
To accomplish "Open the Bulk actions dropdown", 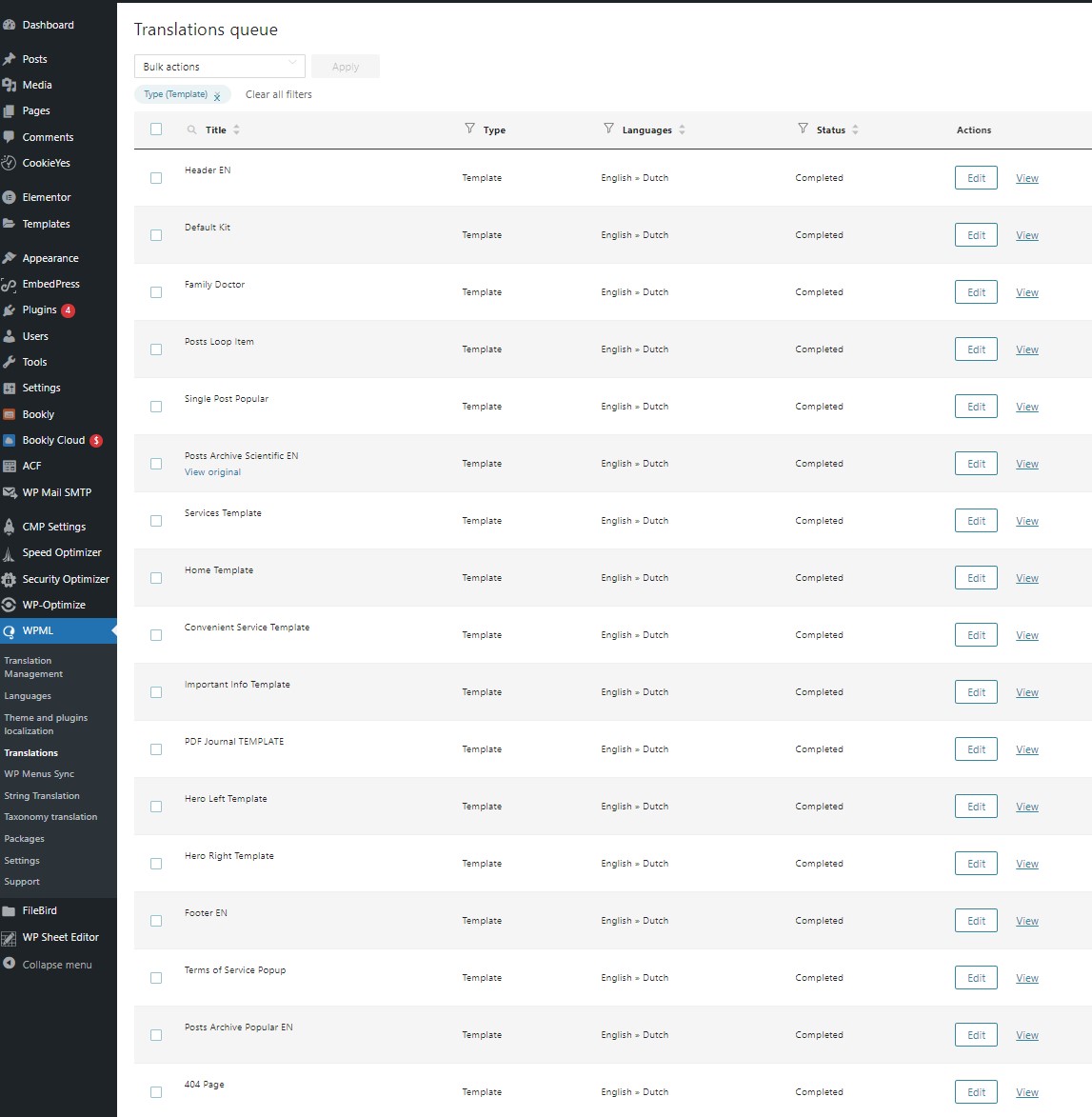I will [219, 67].
